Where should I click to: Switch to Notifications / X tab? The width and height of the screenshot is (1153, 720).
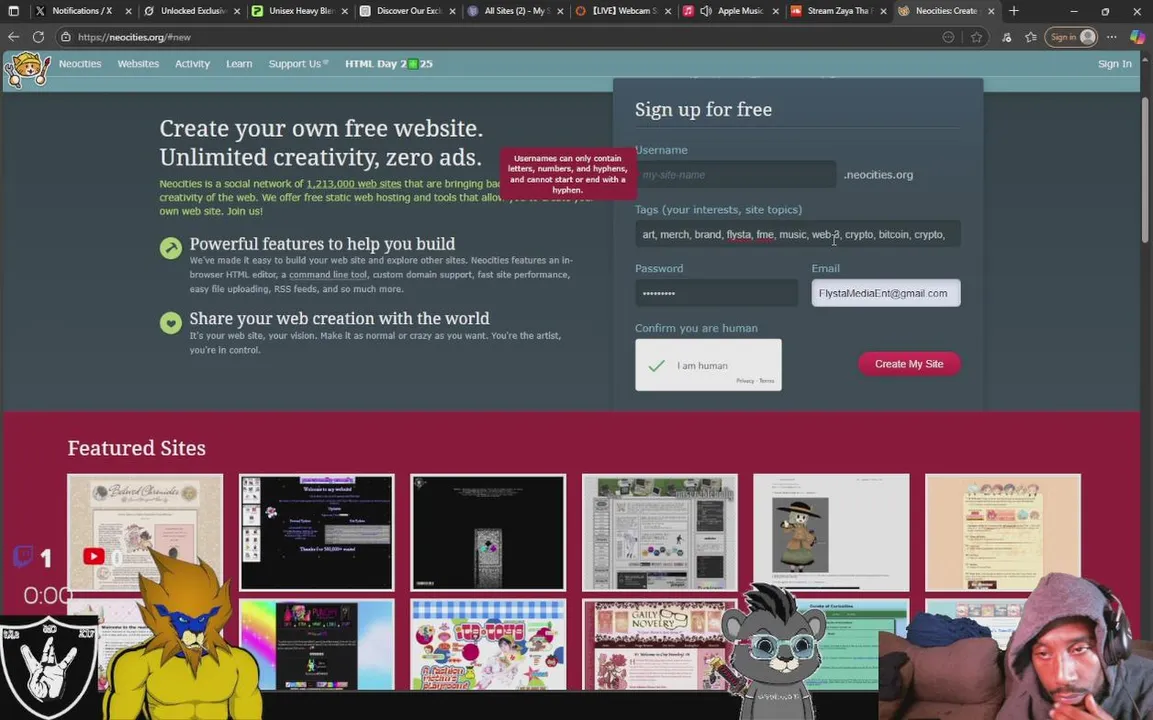pyautogui.click(x=82, y=11)
